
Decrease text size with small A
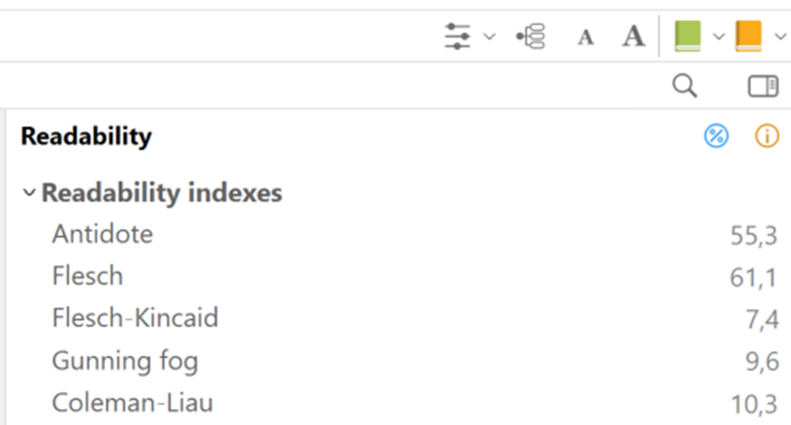coord(586,38)
